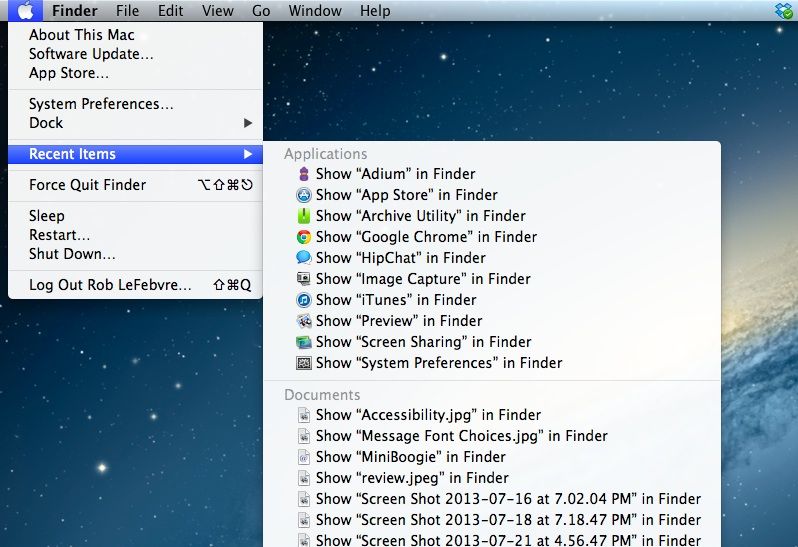Click the green Archive Utility icon
The height and width of the screenshot is (547, 798).
click(304, 216)
